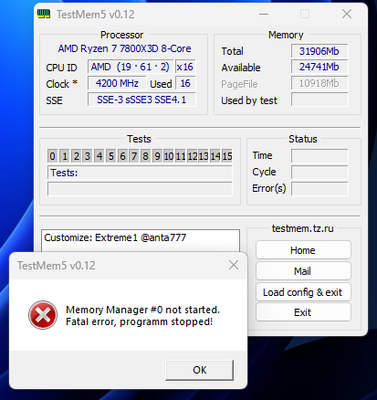
Task: Click the empty Error(s) status field
Action: (x=319, y=189)
